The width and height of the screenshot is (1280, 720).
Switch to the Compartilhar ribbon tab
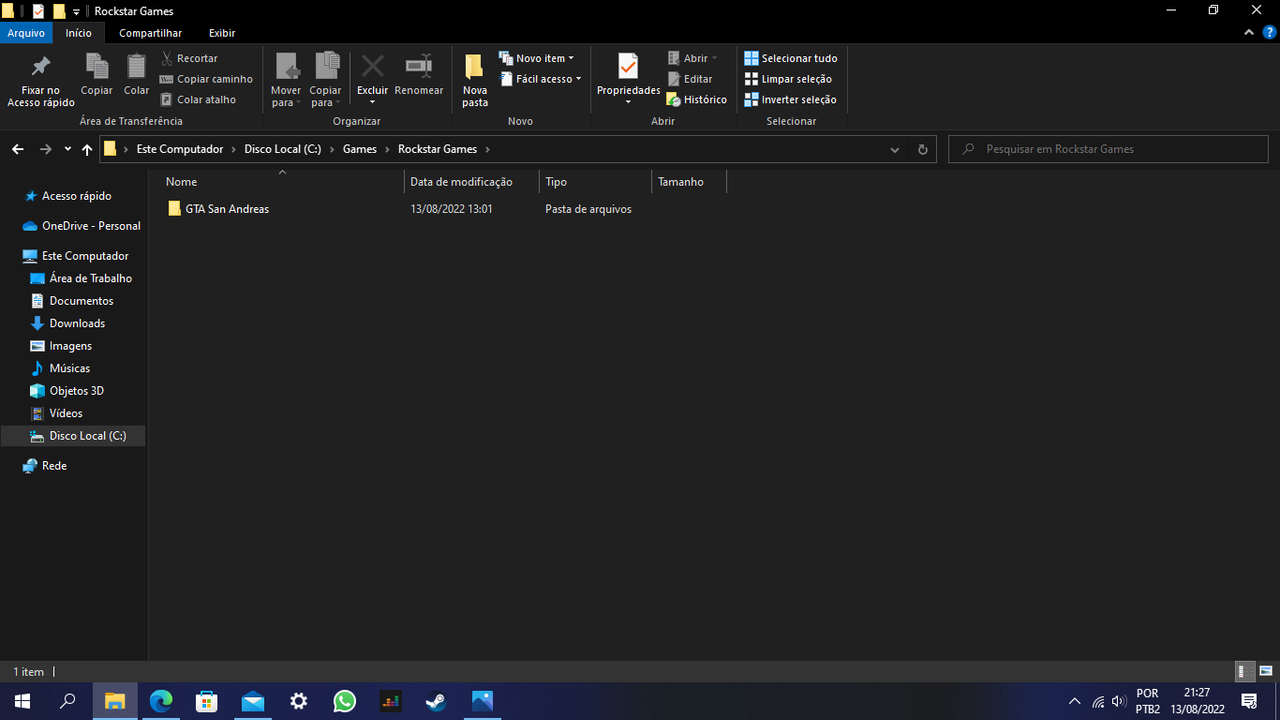150,33
